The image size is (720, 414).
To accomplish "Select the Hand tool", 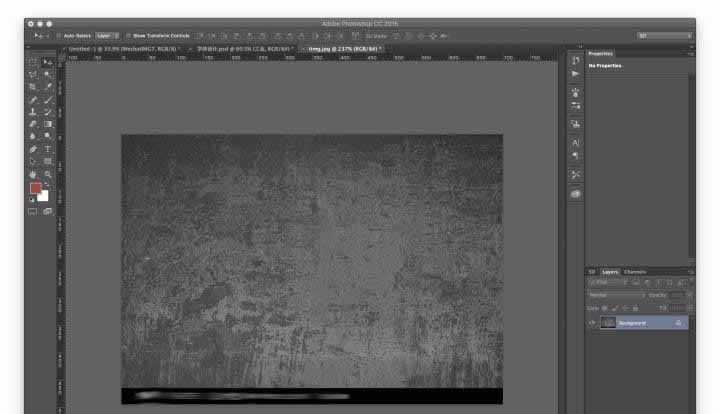I will (33, 174).
